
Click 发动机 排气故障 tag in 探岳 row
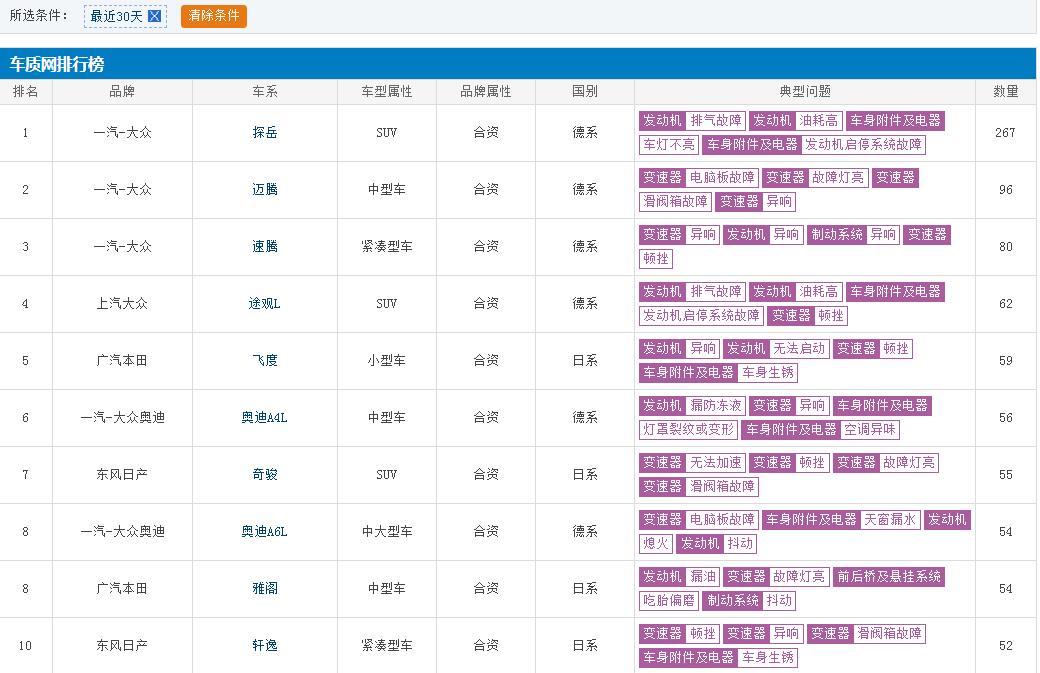[x=692, y=121]
